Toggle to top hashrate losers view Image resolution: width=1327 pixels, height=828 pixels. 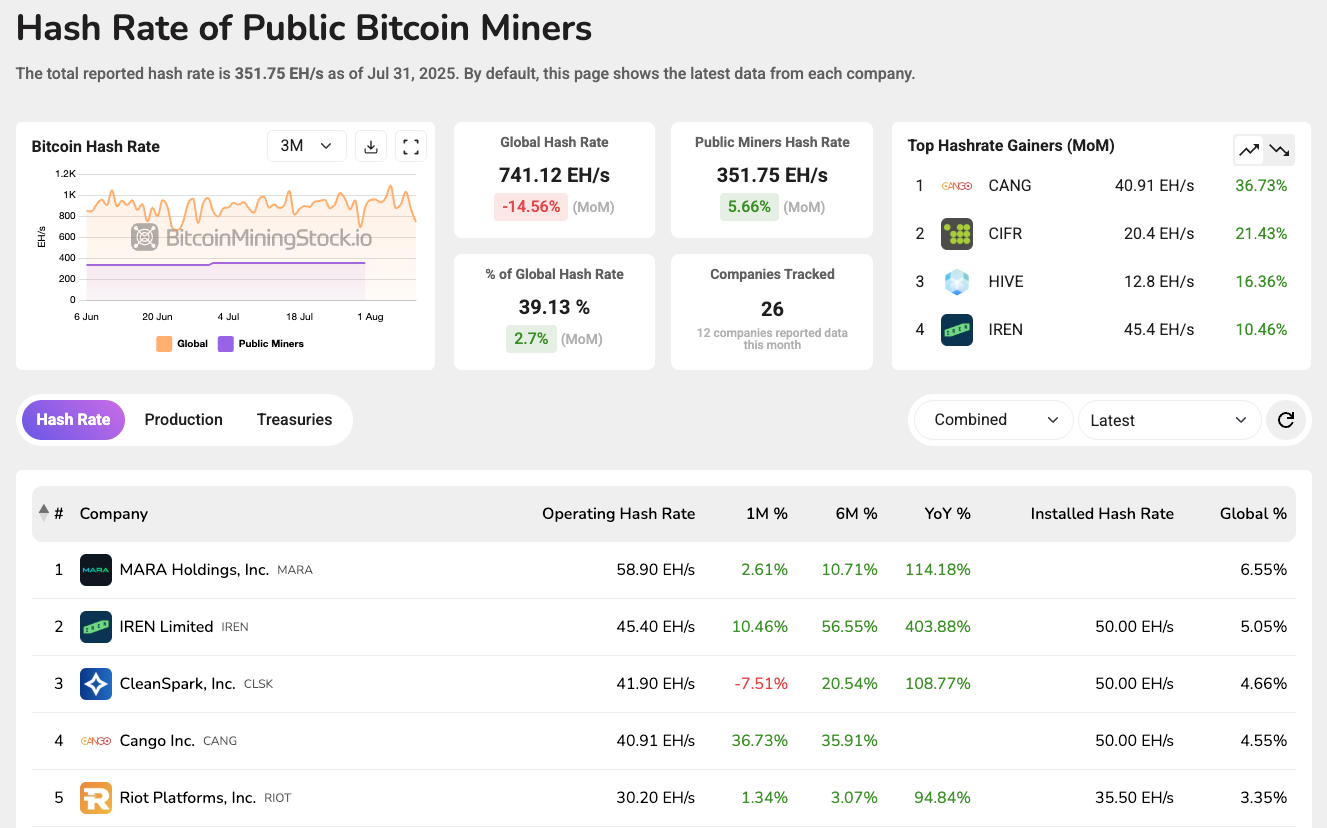(1279, 150)
